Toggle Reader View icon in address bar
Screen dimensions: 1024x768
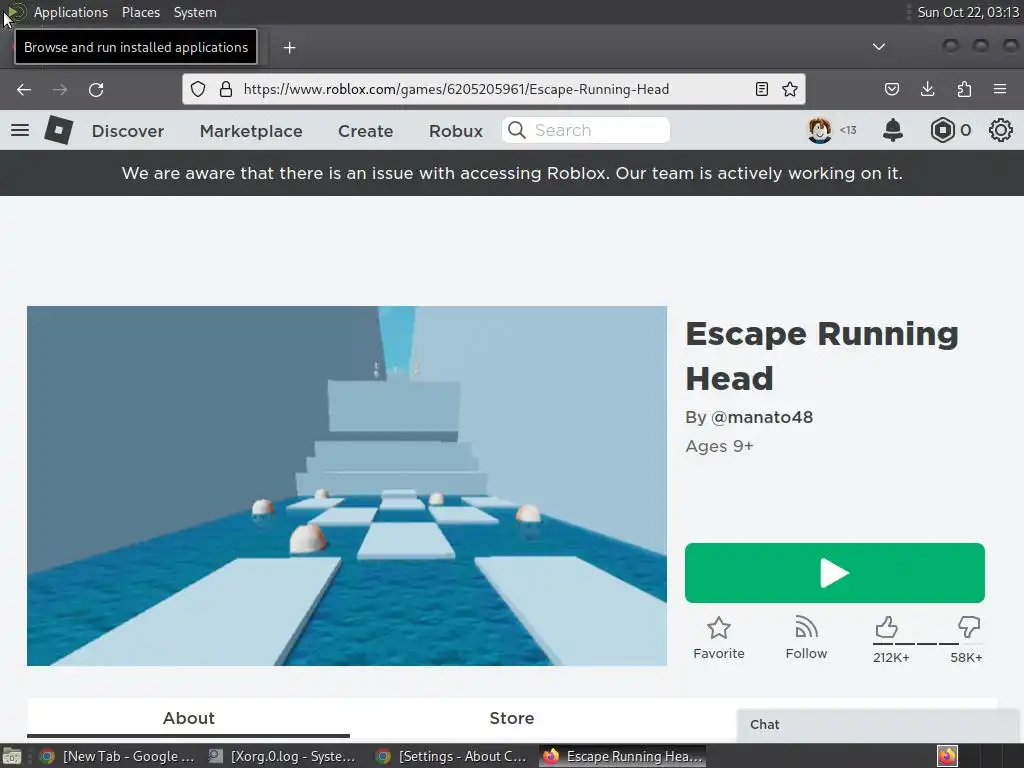761,89
